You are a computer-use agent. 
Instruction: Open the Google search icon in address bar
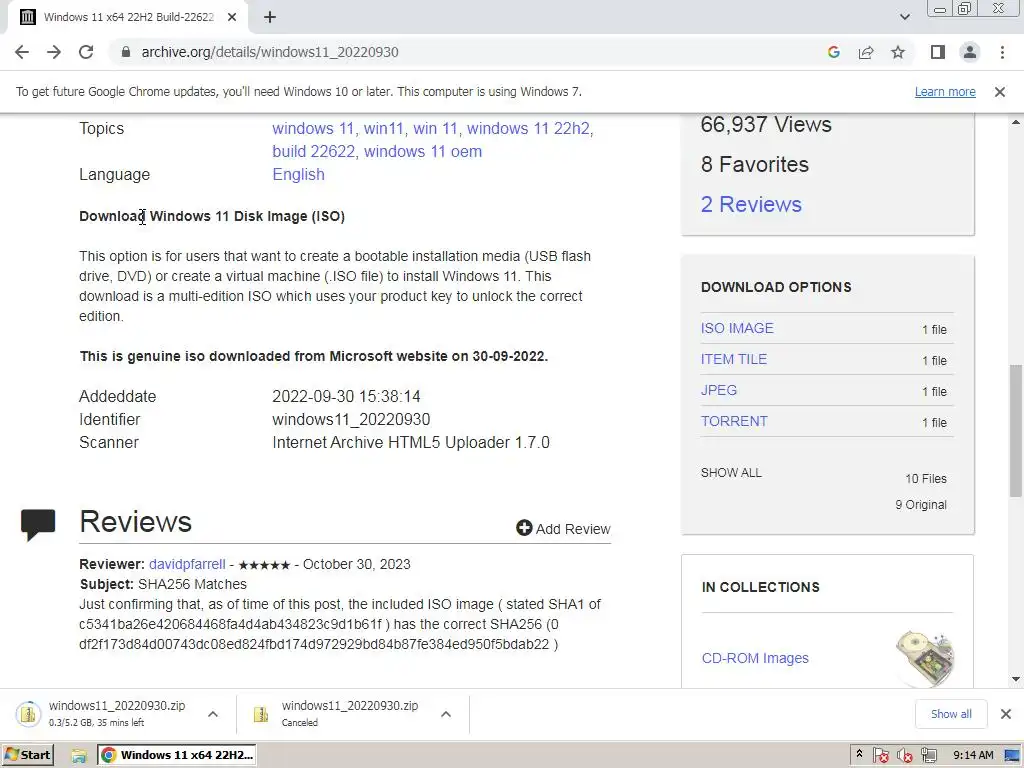[833, 52]
